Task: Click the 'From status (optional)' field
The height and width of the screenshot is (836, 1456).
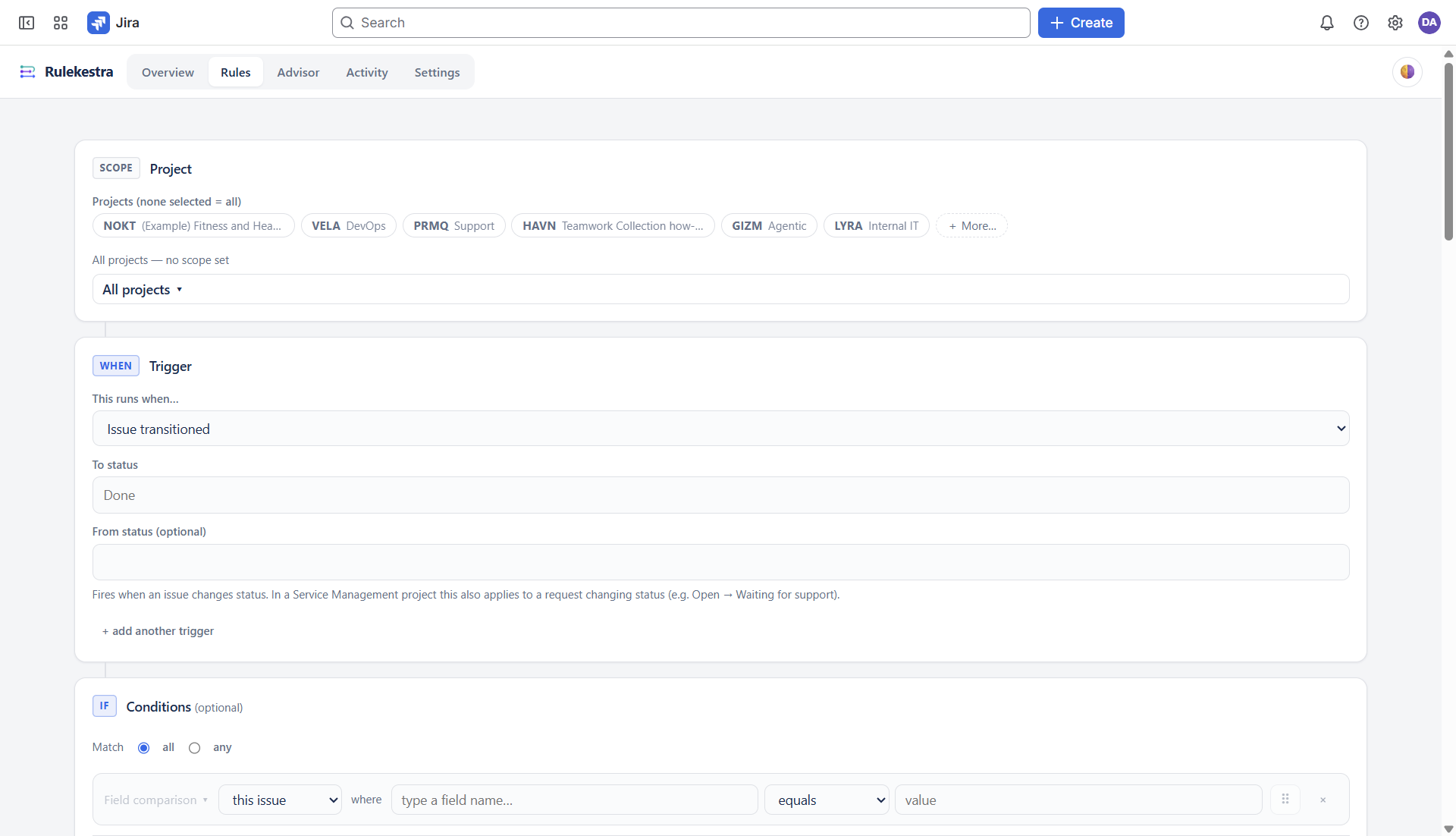Action: click(720, 562)
